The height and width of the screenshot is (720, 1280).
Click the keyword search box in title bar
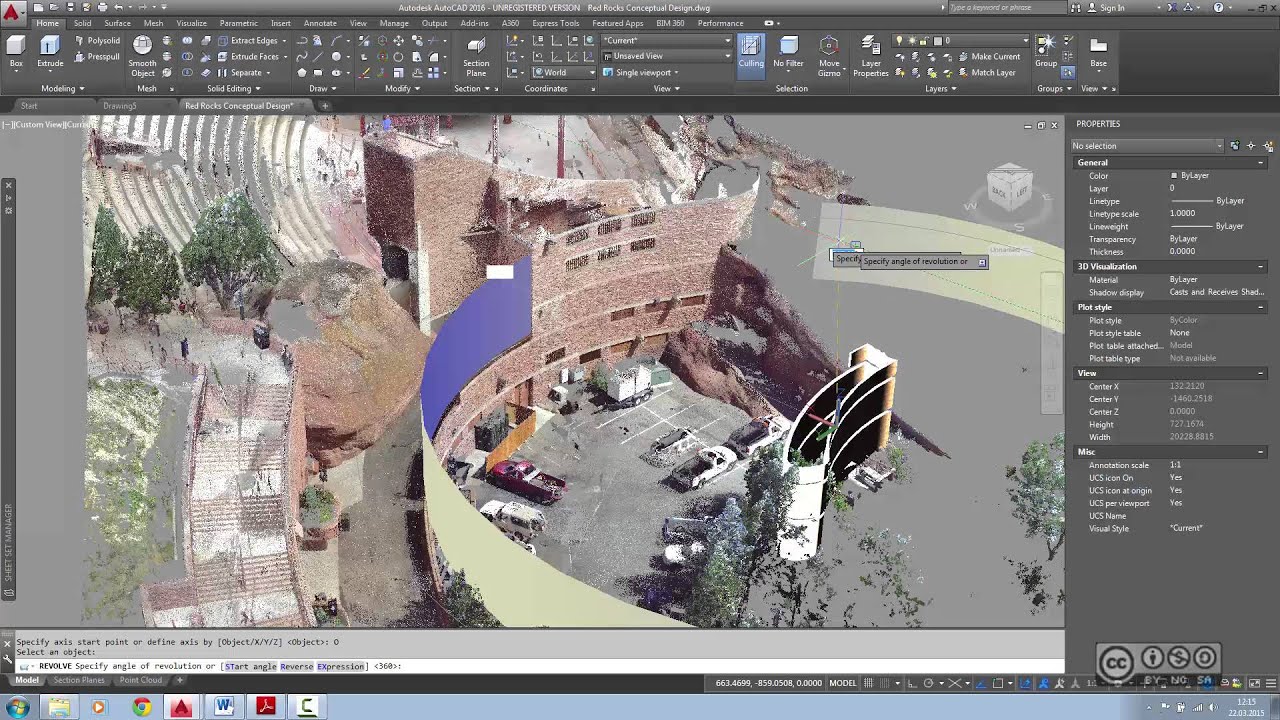pyautogui.click(x=1007, y=8)
